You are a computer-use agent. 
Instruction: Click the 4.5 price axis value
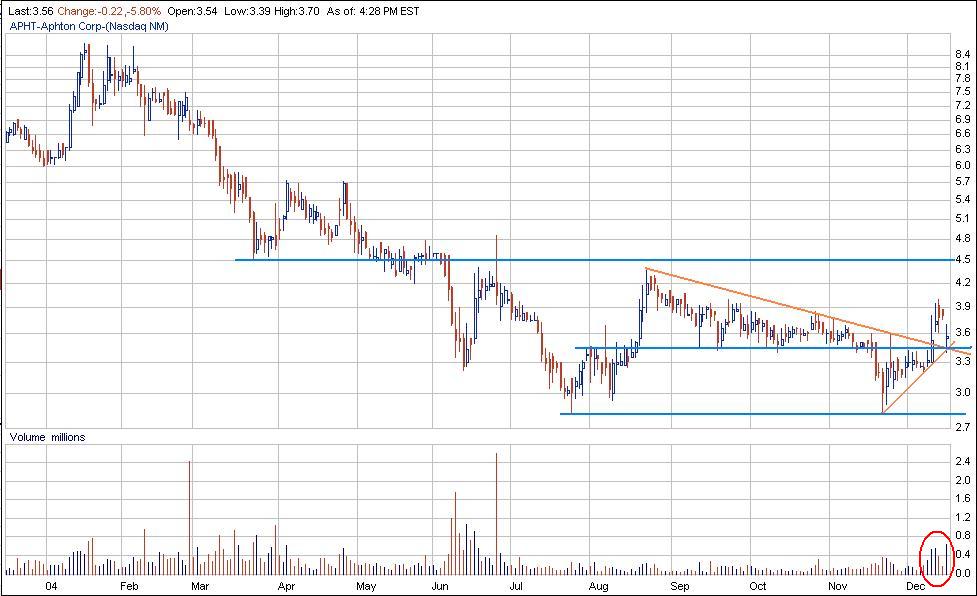962,260
